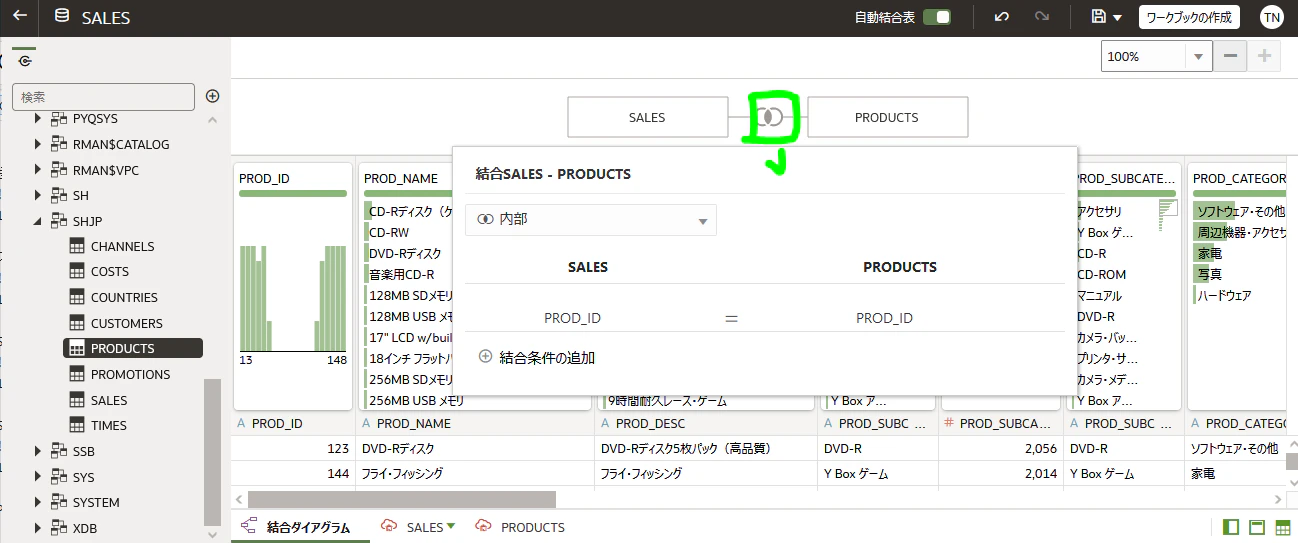The height and width of the screenshot is (543, 1298).
Task: Expand the XDB schema
Action: (38, 528)
